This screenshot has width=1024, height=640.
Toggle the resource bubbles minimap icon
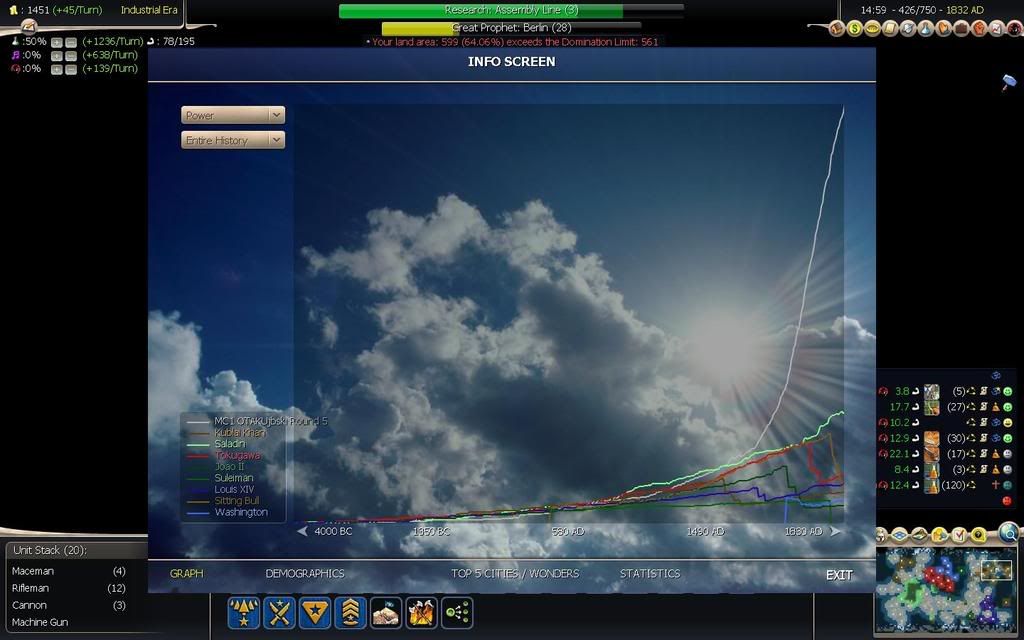[x=940, y=536]
